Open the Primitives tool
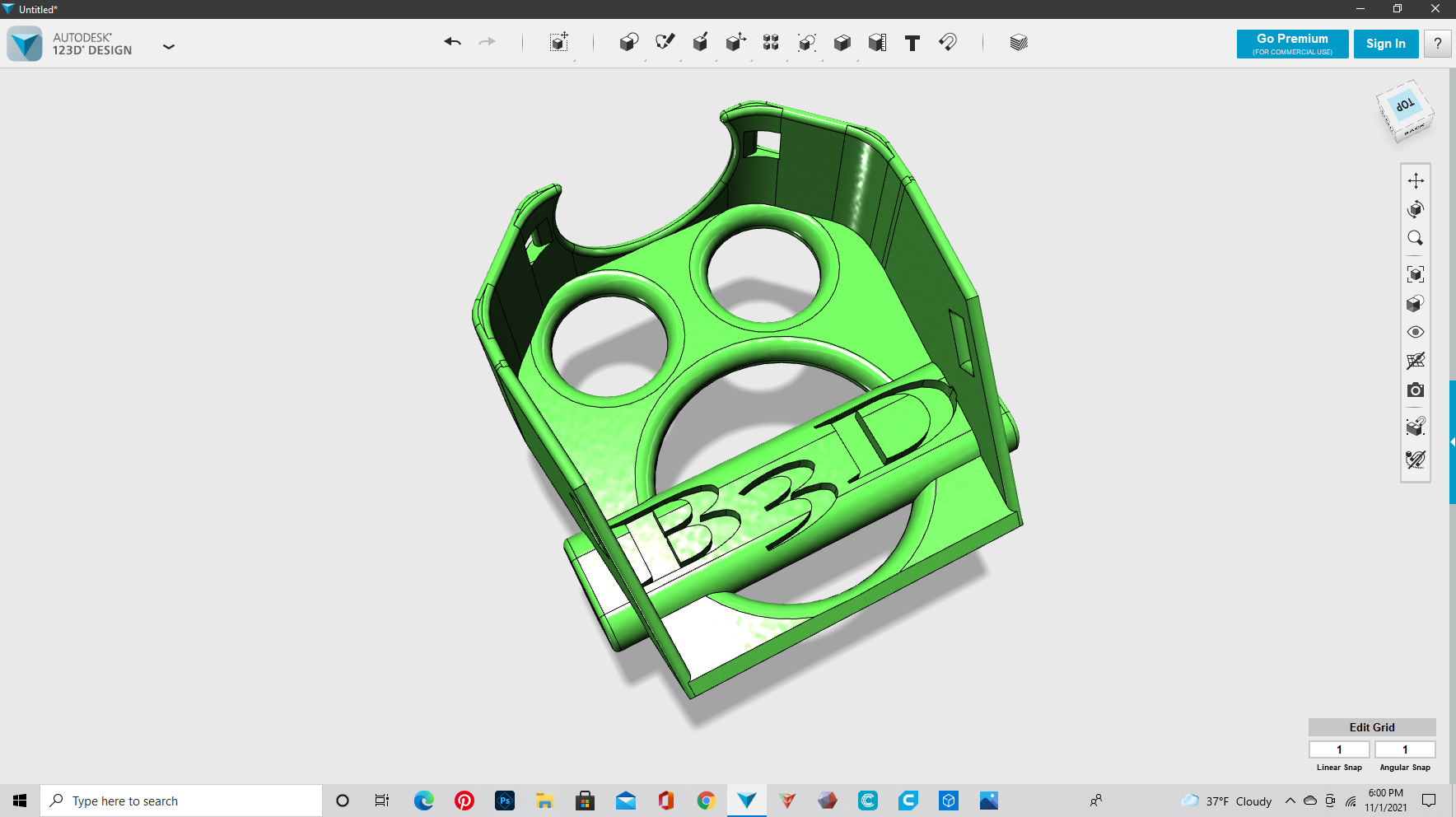Image resolution: width=1456 pixels, height=817 pixels. (x=628, y=42)
